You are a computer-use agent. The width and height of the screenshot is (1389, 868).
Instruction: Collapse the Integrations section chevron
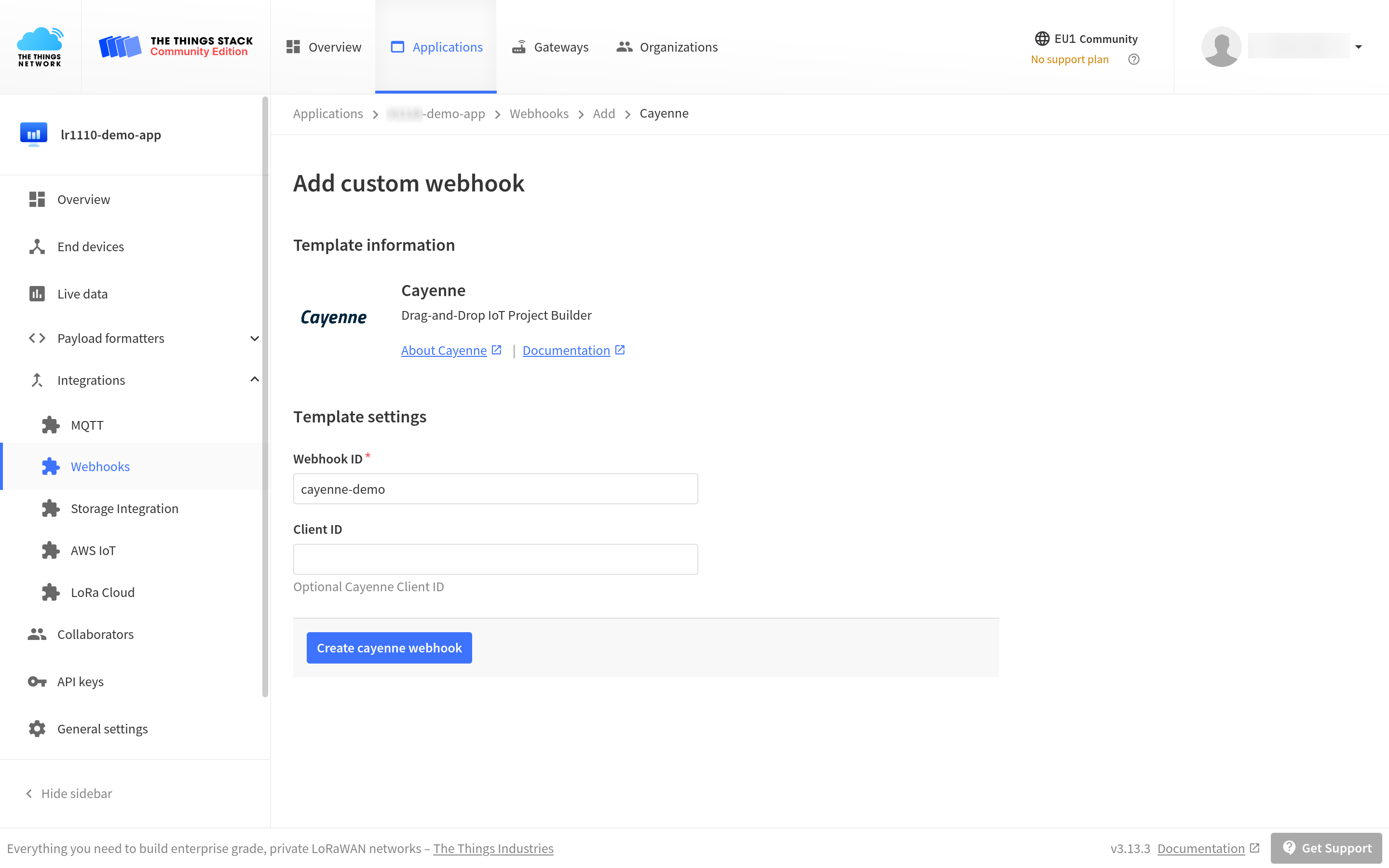254,380
